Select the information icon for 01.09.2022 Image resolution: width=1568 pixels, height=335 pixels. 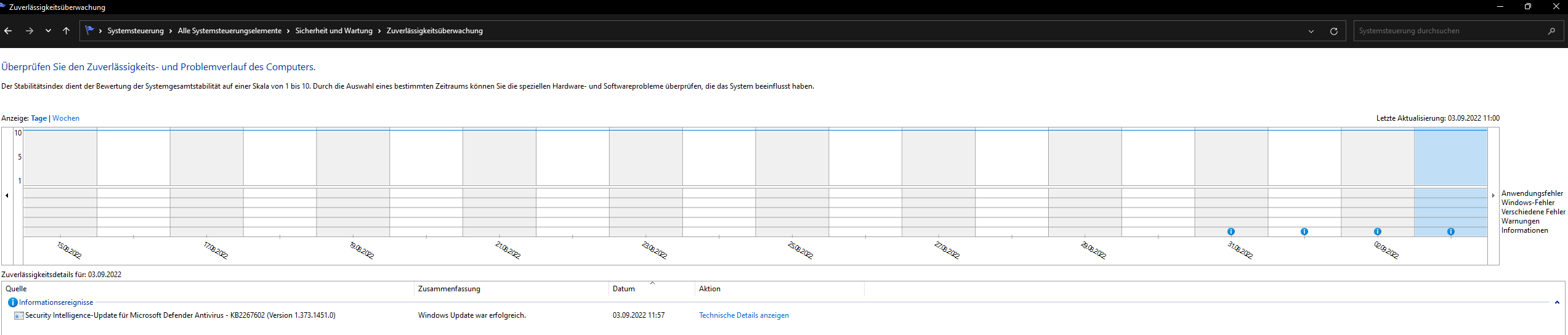(x=1304, y=232)
